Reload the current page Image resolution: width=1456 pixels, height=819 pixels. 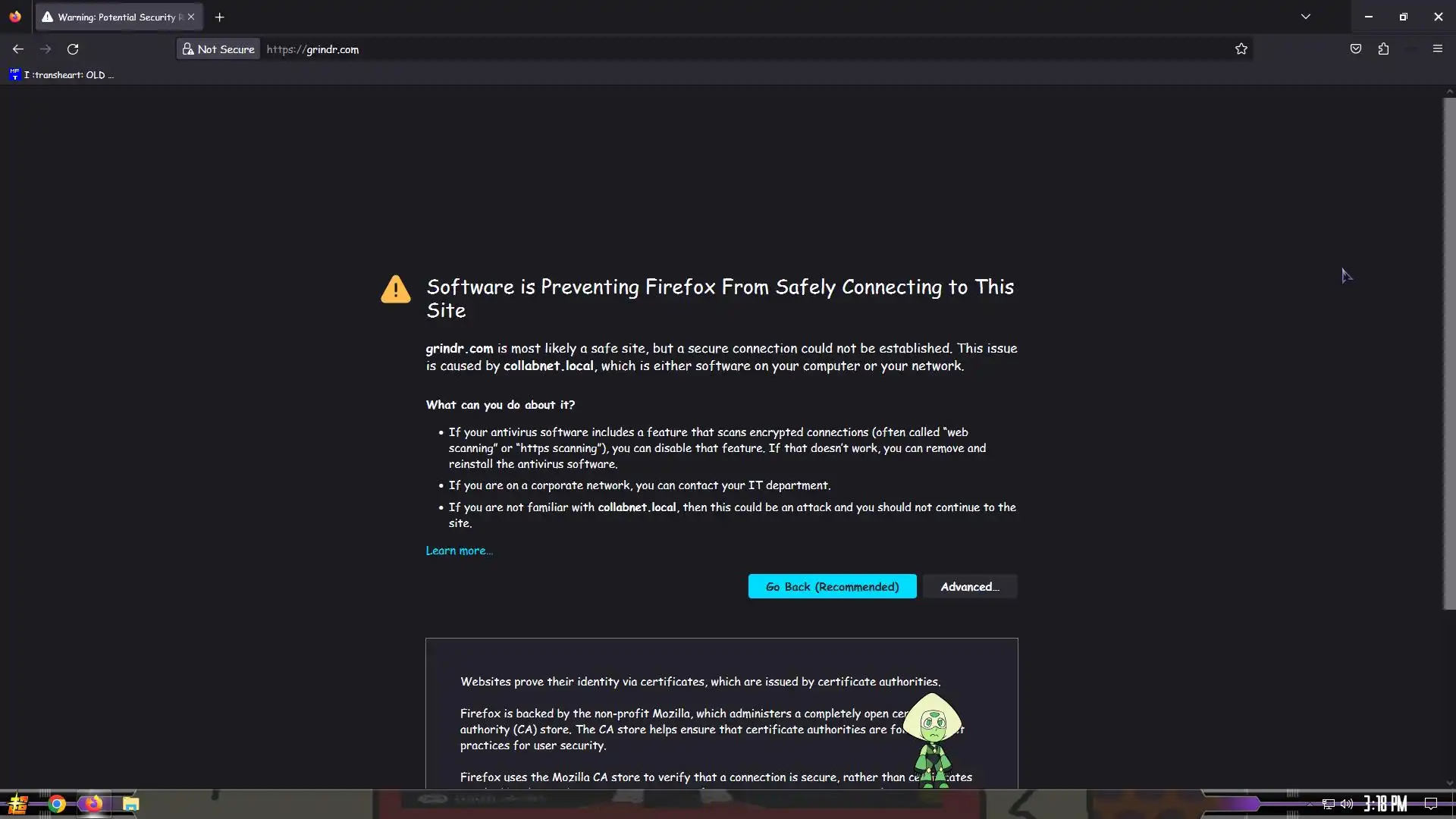coord(73,49)
